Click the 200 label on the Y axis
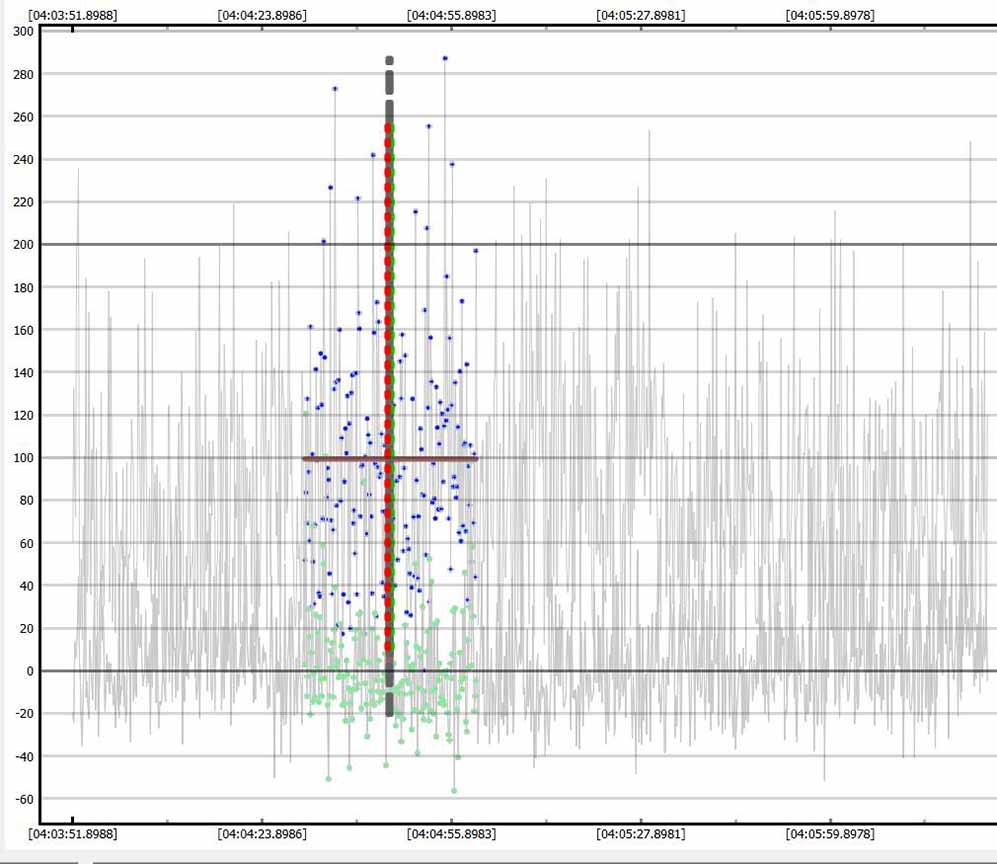Screen dimensions: 997x864 (x=22, y=245)
